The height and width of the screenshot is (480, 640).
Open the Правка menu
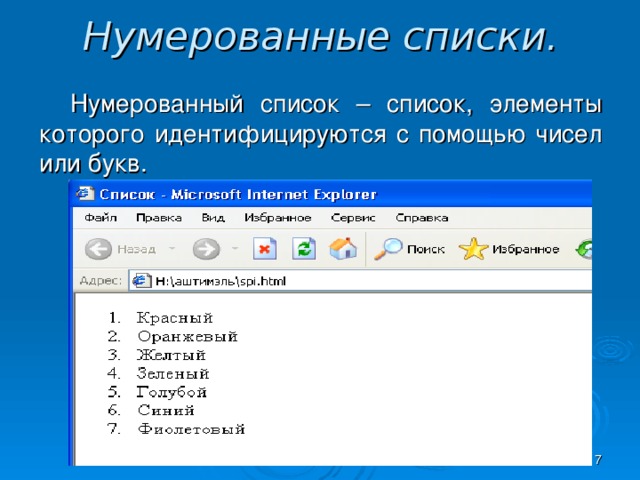point(159,218)
